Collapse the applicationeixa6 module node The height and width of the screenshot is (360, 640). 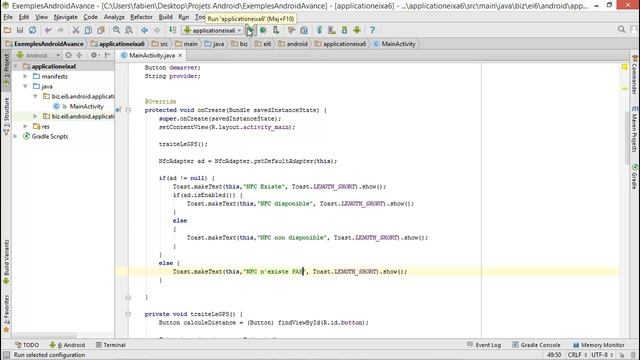point(16,66)
